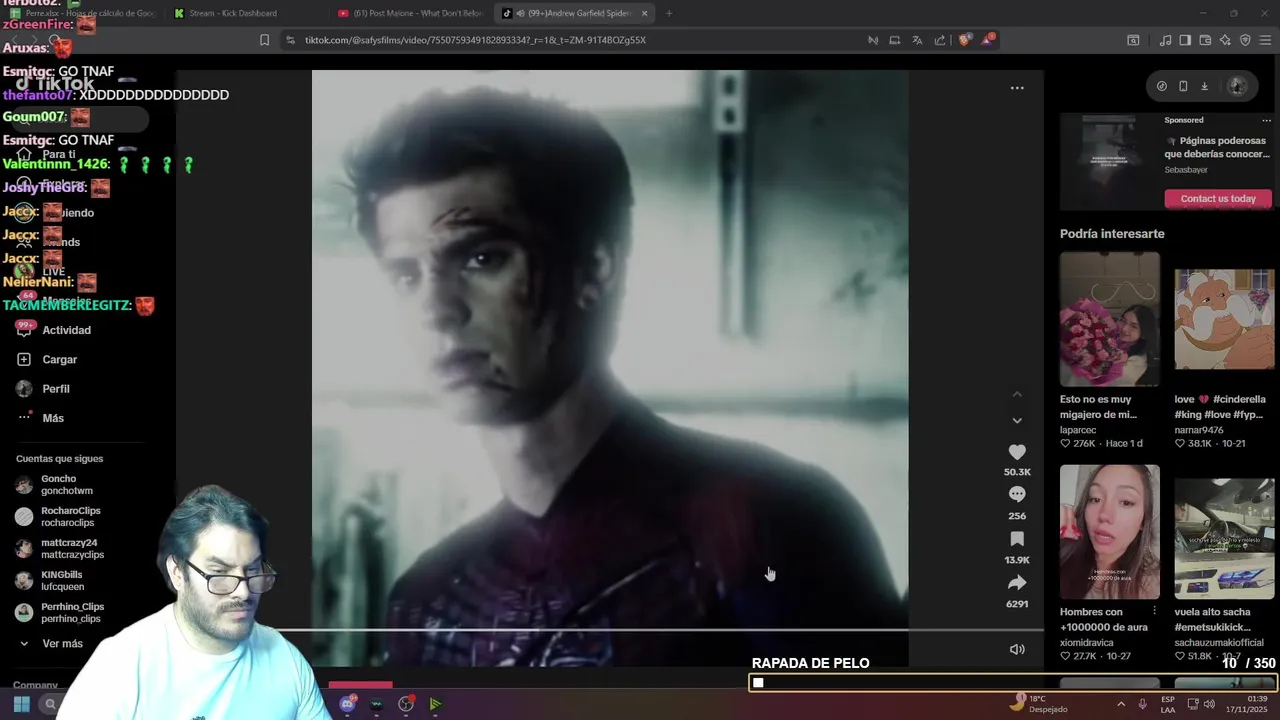Image resolution: width=1280 pixels, height=720 pixels.
Task: Open the Leo AI sparkle icon
Action: [x=1225, y=40]
